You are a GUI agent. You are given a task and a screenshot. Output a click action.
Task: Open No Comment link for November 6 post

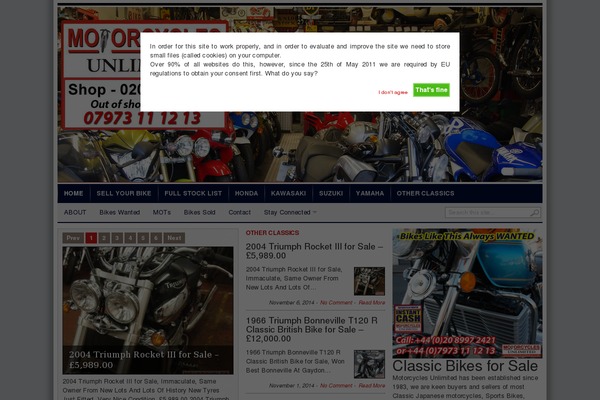coord(336,303)
